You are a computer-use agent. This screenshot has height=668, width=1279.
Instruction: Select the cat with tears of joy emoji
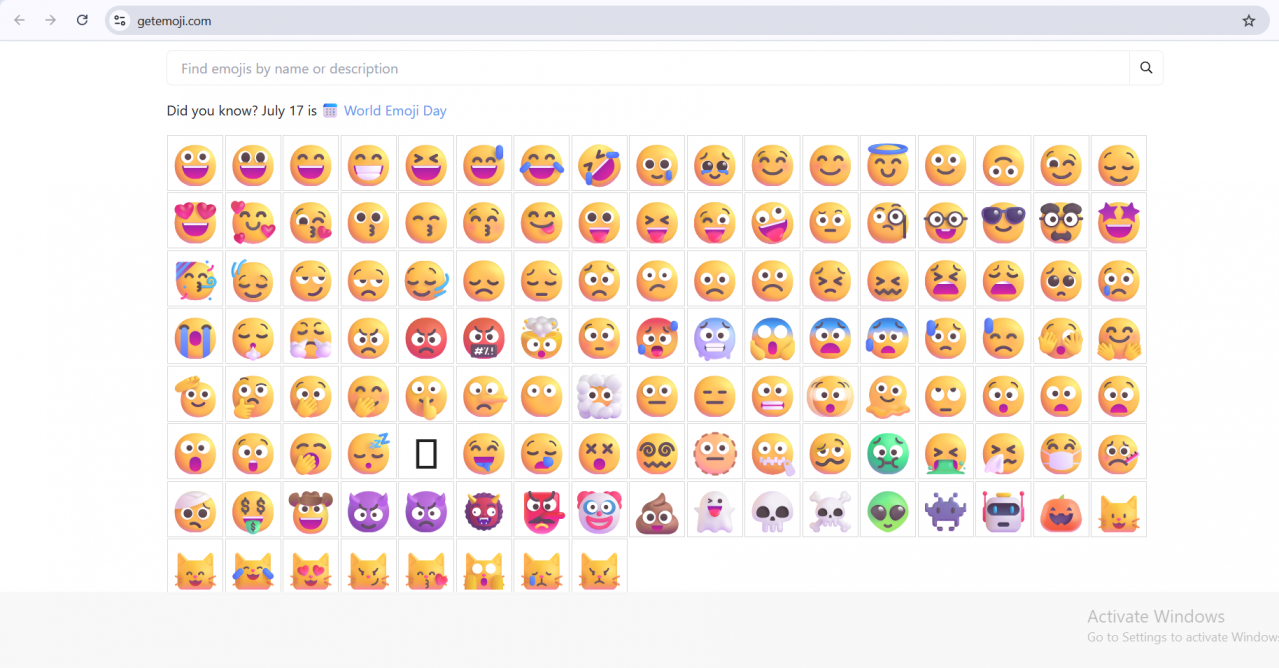[253, 566]
